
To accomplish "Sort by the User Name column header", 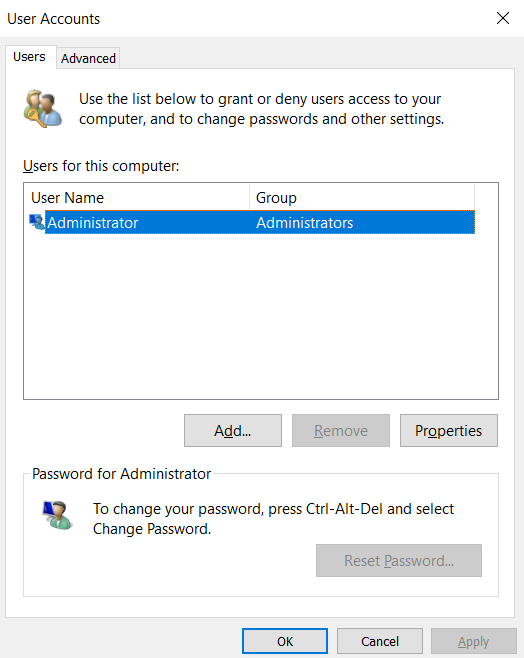I will (137, 197).
